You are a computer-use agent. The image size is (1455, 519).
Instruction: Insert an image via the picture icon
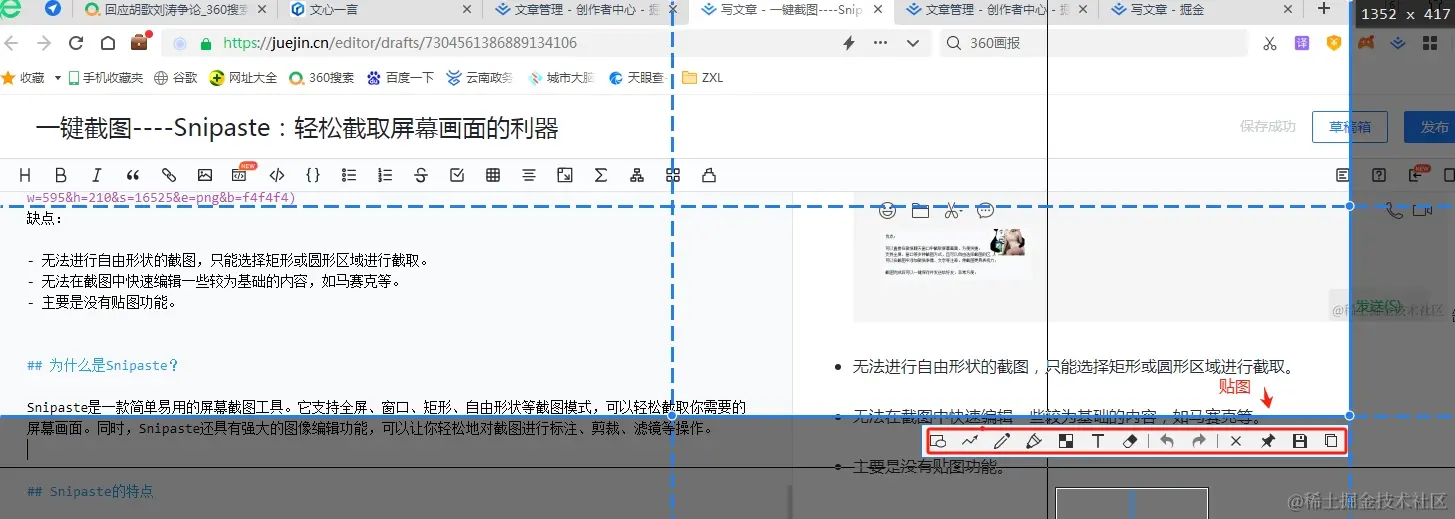pos(205,175)
